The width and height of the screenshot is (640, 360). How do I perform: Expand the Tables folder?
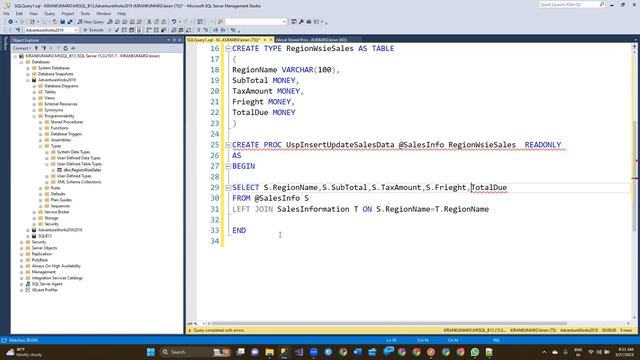(x=34, y=92)
